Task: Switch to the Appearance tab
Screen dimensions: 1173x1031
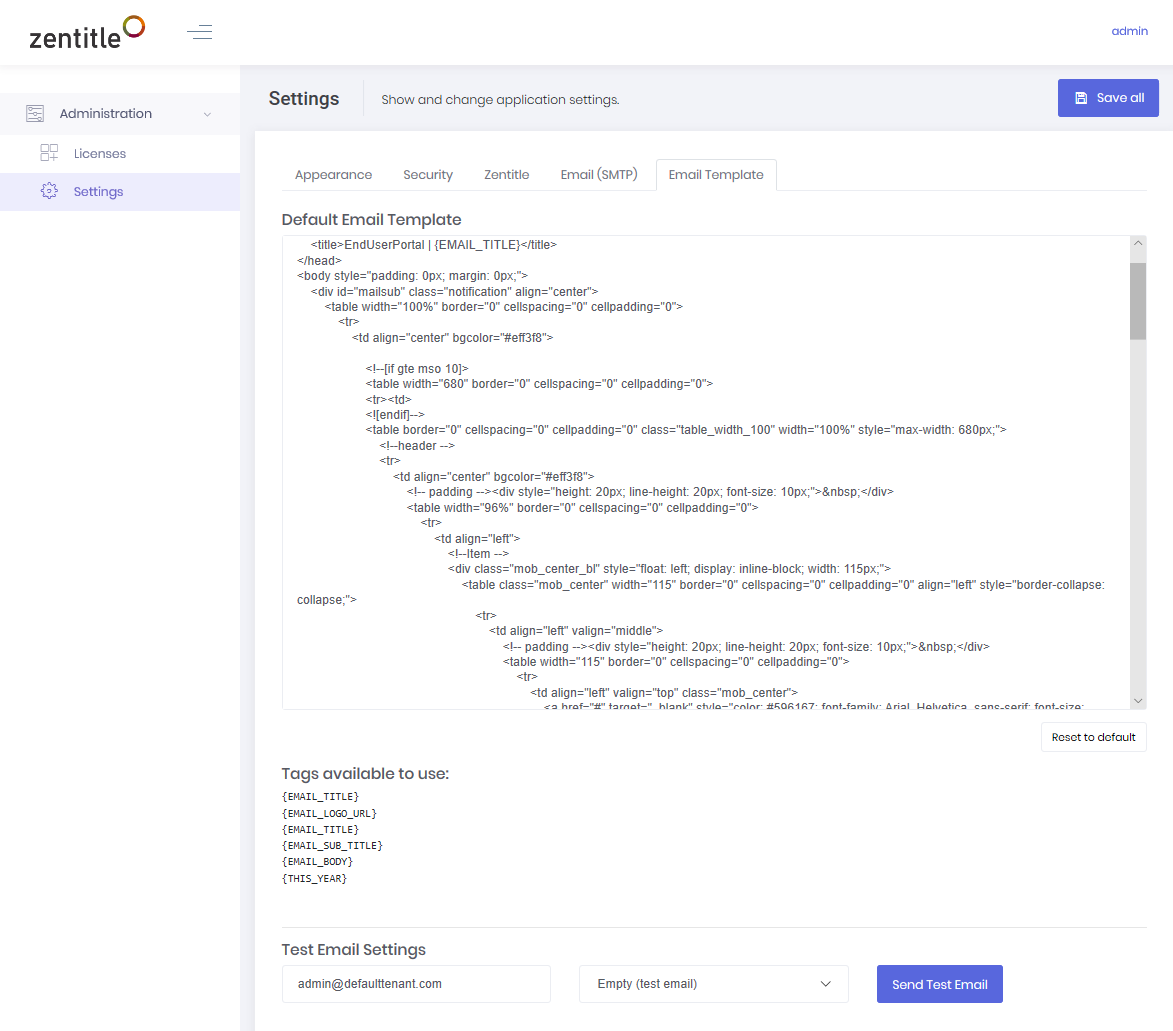Action: point(334,175)
